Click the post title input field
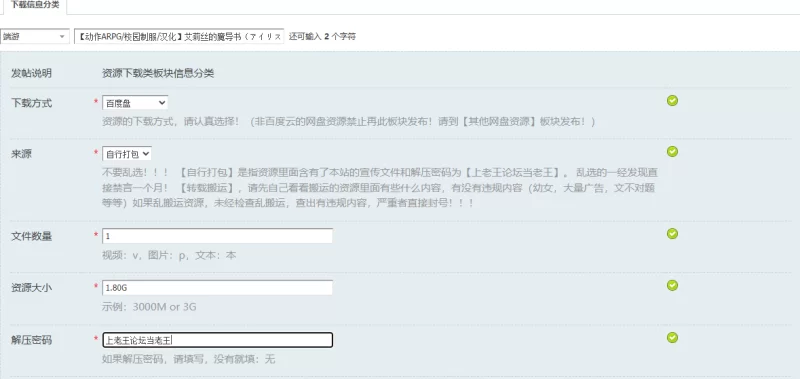The height and width of the screenshot is (379, 800). [x=179, y=36]
